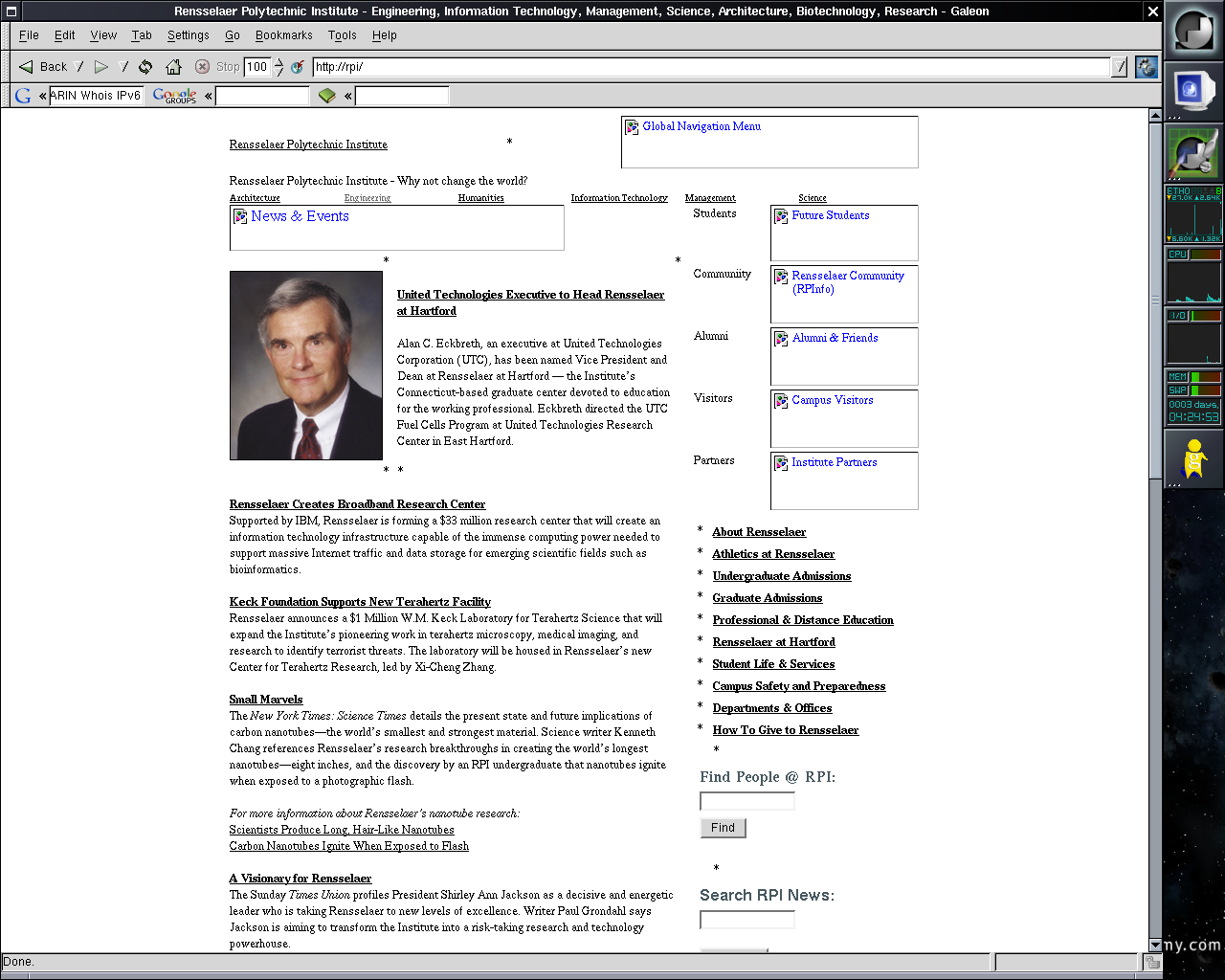The image size is (1225, 980).
Task: Click the bookmark drag icon beside URL
Action: pyautogui.click(x=298, y=67)
